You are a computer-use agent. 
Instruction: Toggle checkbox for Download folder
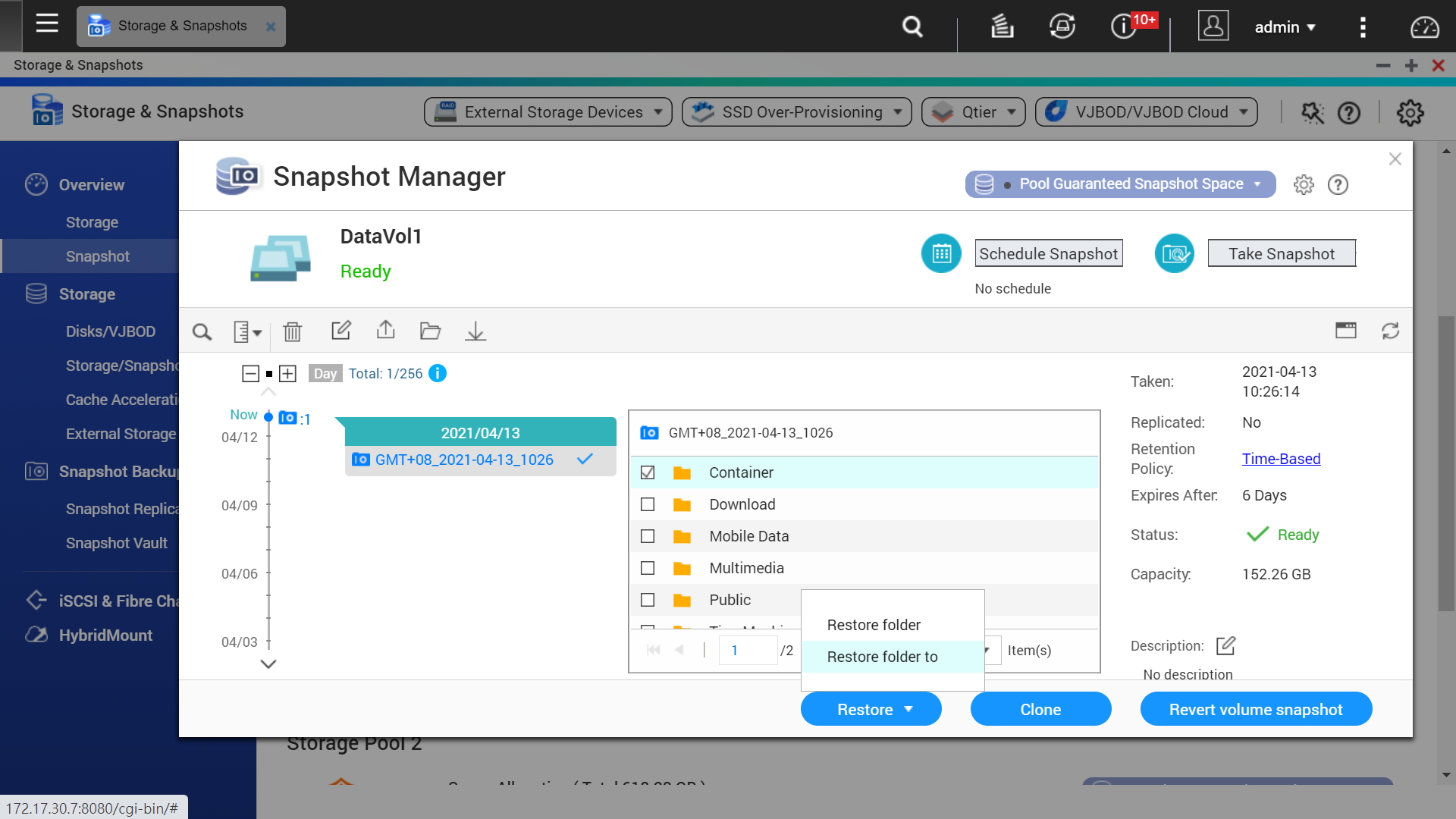point(647,504)
